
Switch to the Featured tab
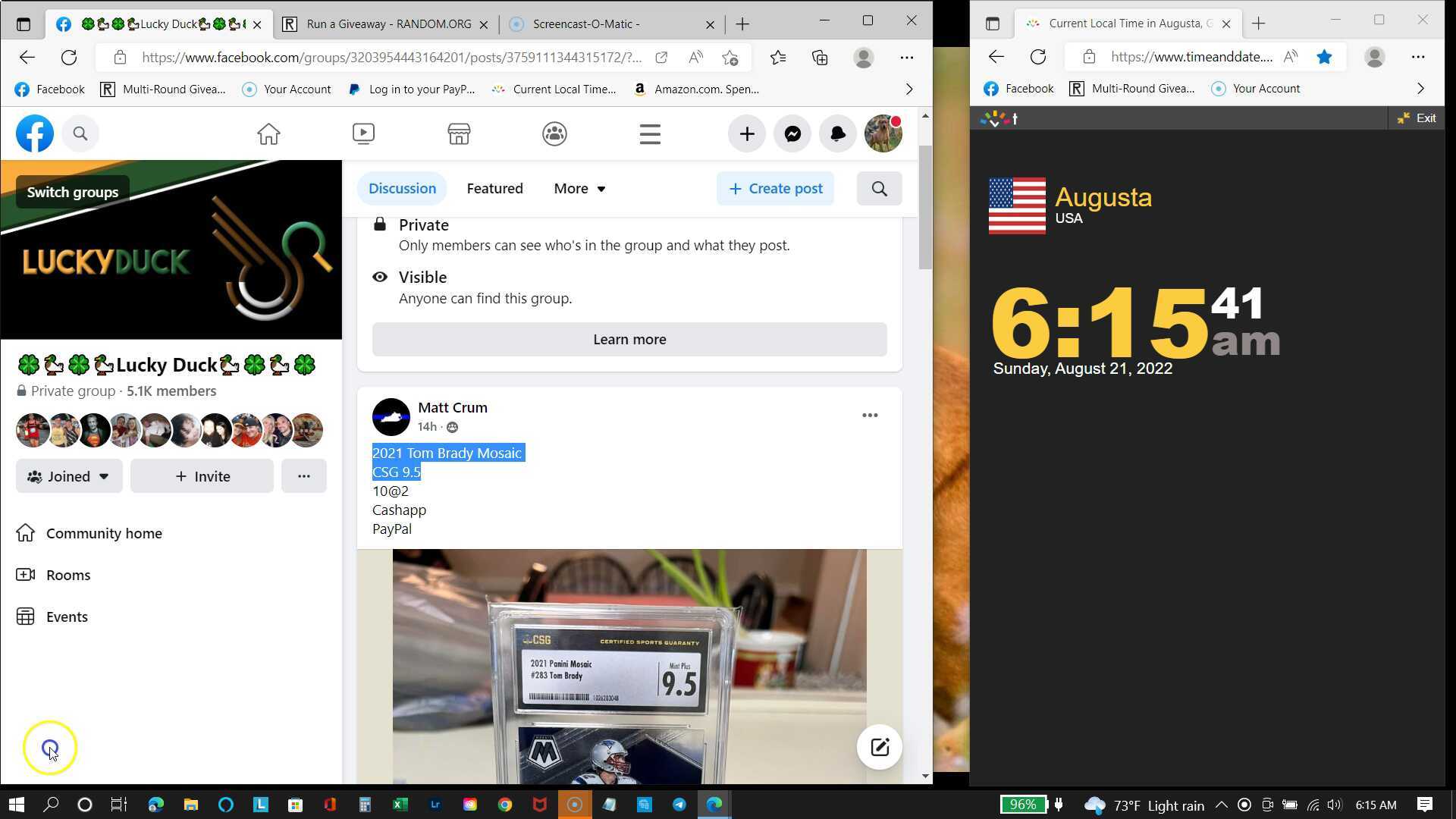click(x=494, y=189)
